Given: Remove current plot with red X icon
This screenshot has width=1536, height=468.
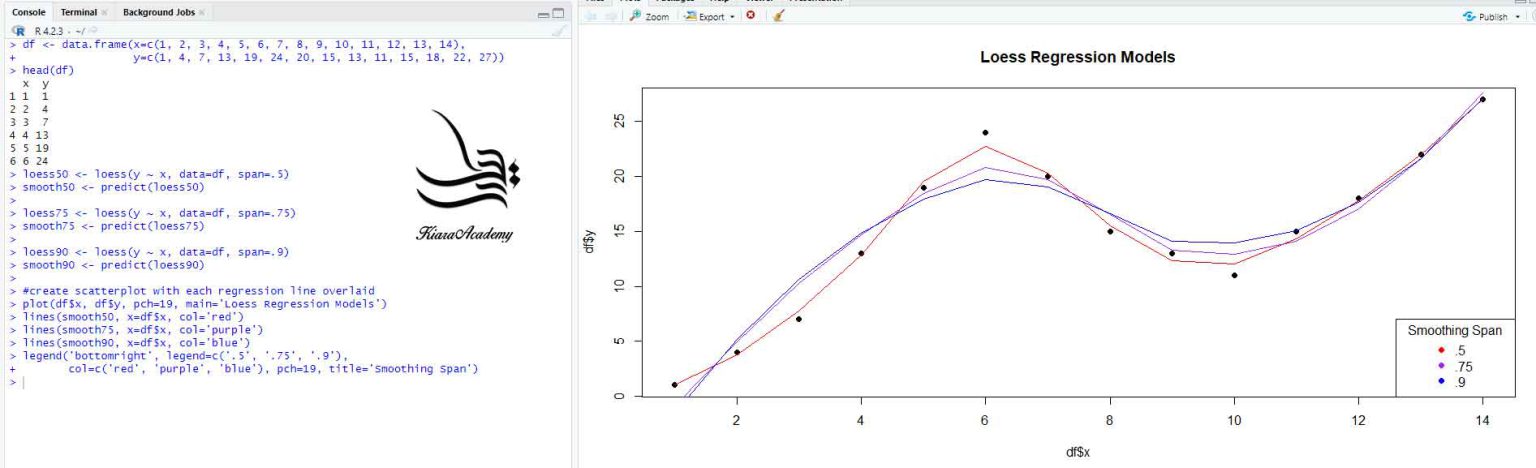Looking at the screenshot, I should pyautogui.click(x=750, y=17).
